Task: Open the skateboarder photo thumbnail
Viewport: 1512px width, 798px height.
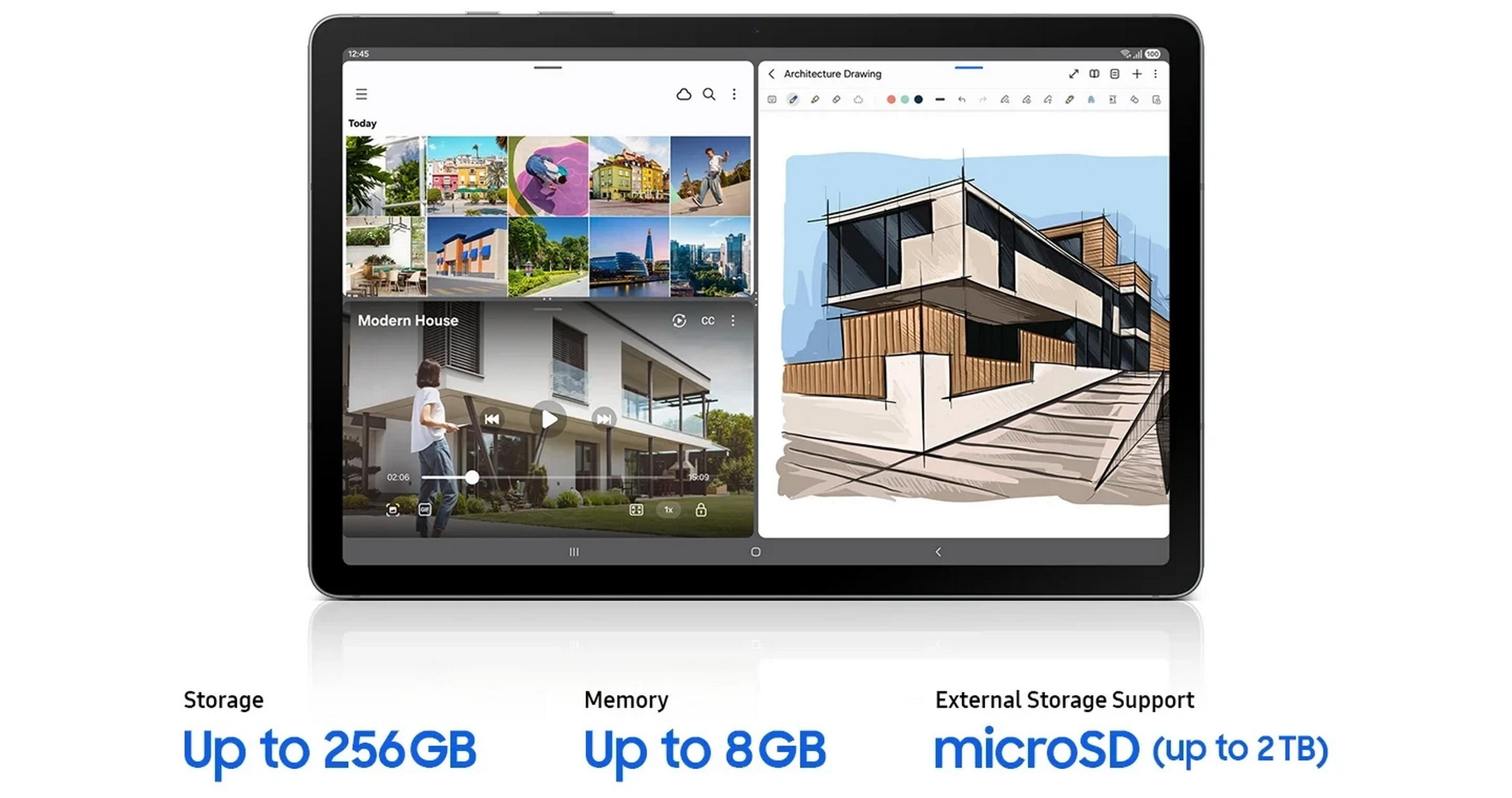Action: (x=710, y=176)
